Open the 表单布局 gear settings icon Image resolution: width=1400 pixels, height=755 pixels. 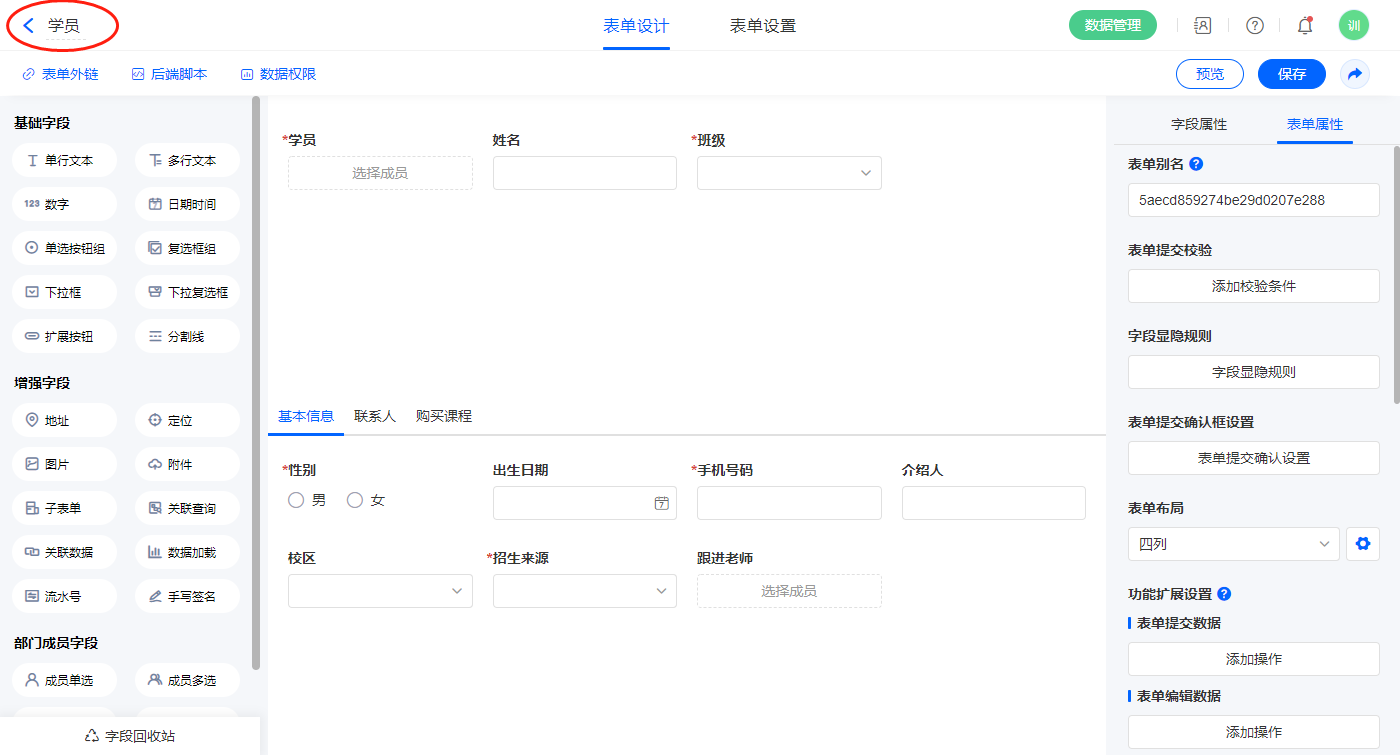click(x=1361, y=544)
